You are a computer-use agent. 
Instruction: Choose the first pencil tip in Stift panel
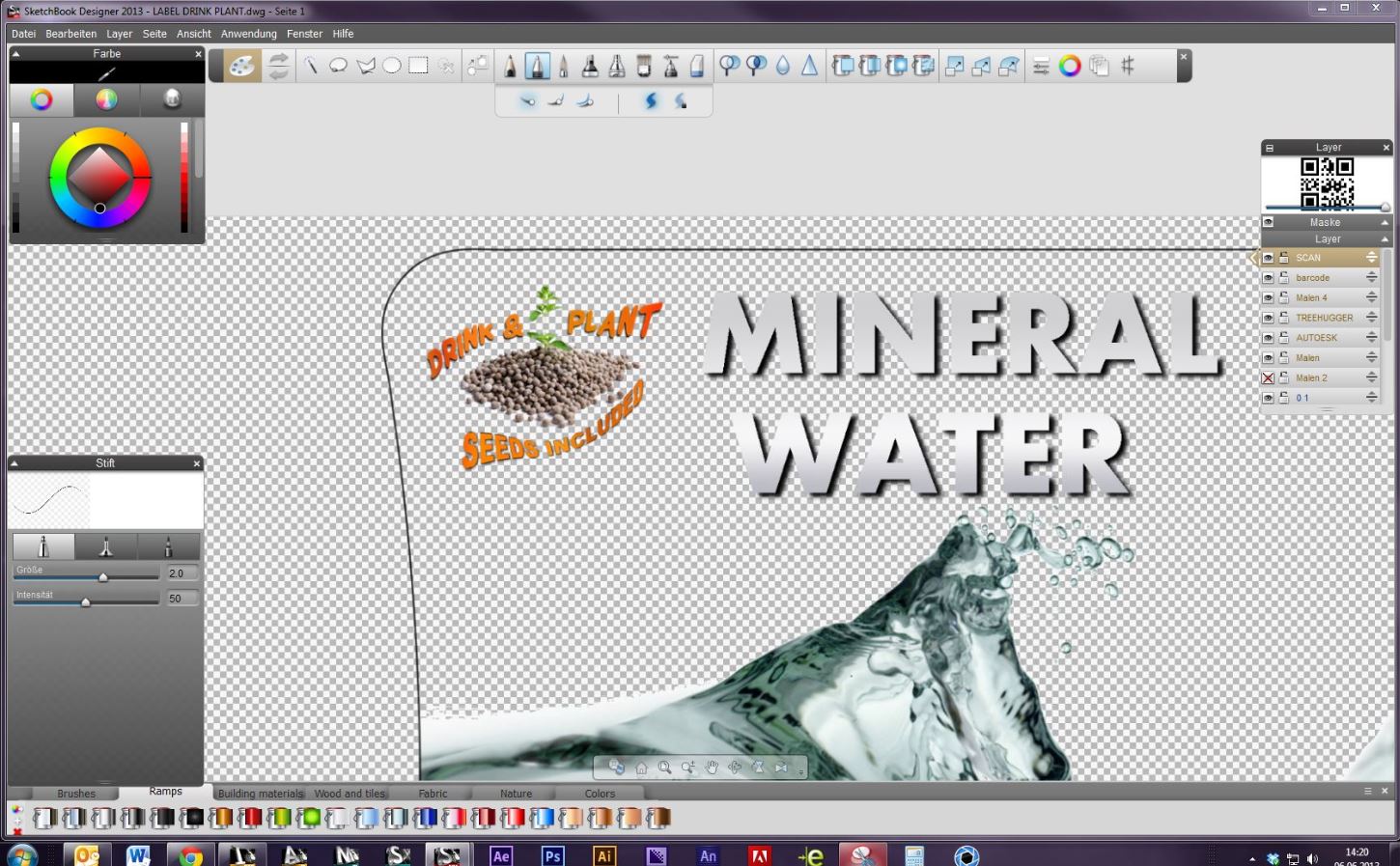click(43, 547)
